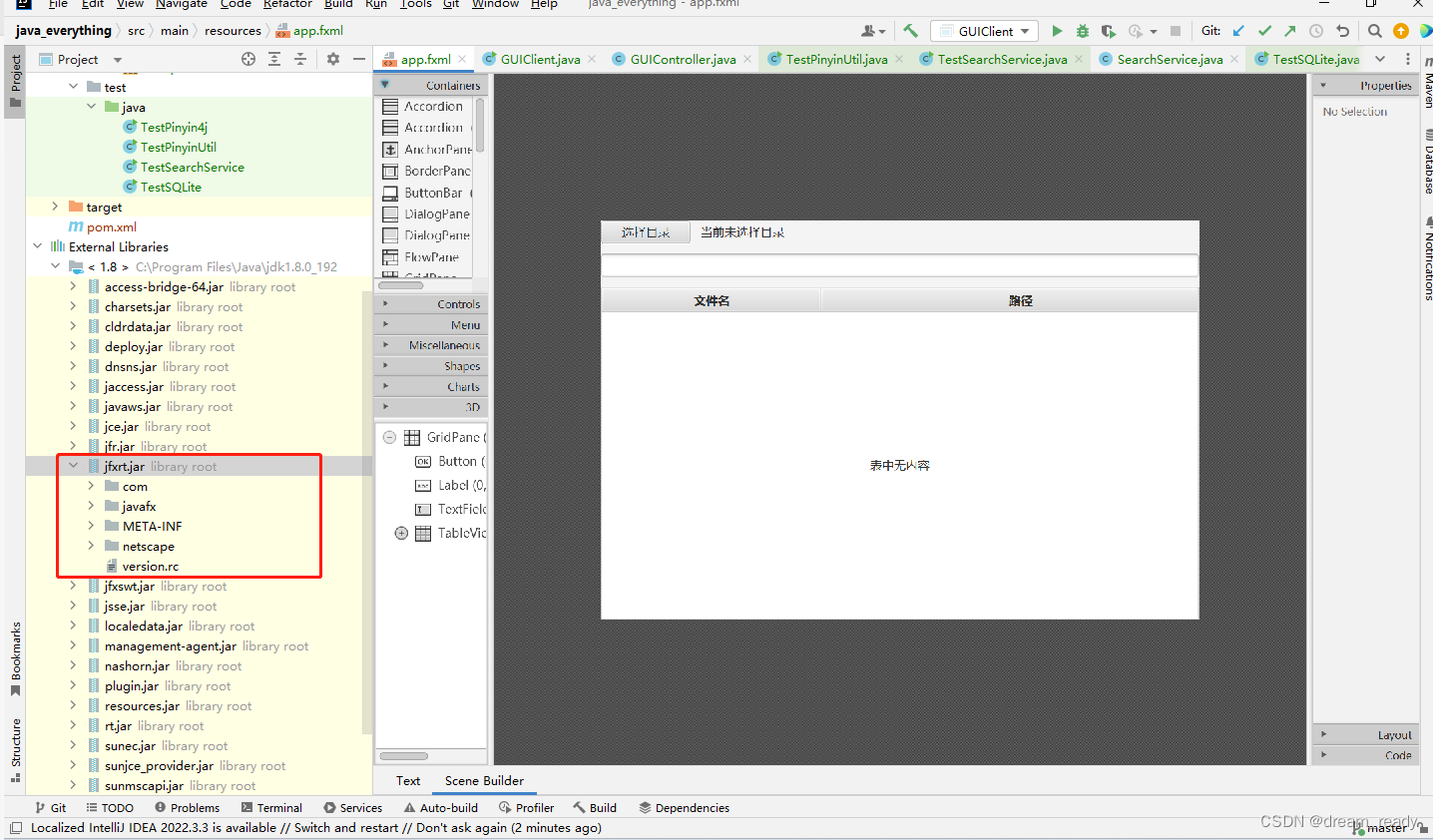1433x840 pixels.
Task: Build the project using the hammer icon
Action: (909, 31)
